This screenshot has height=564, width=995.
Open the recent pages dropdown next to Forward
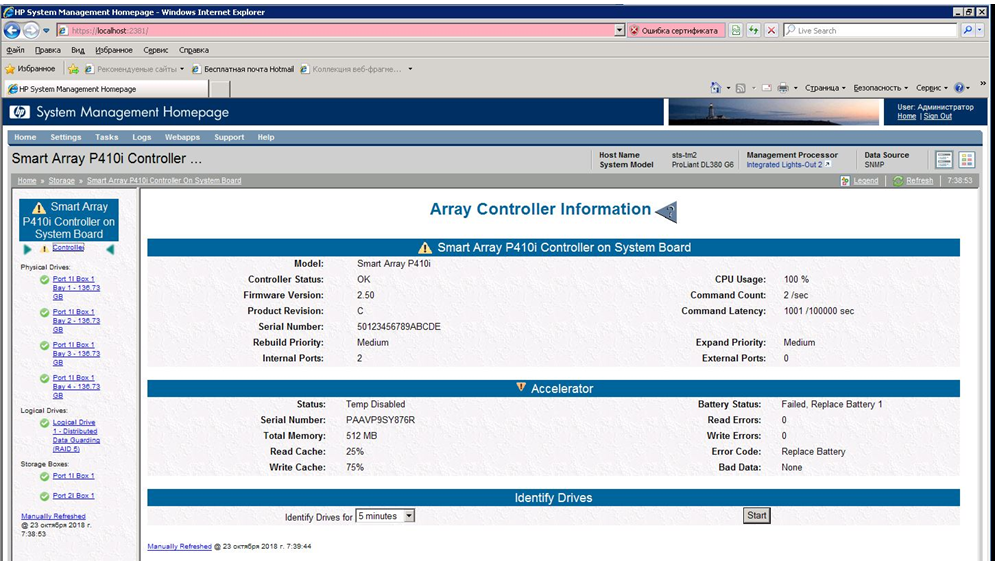46,30
